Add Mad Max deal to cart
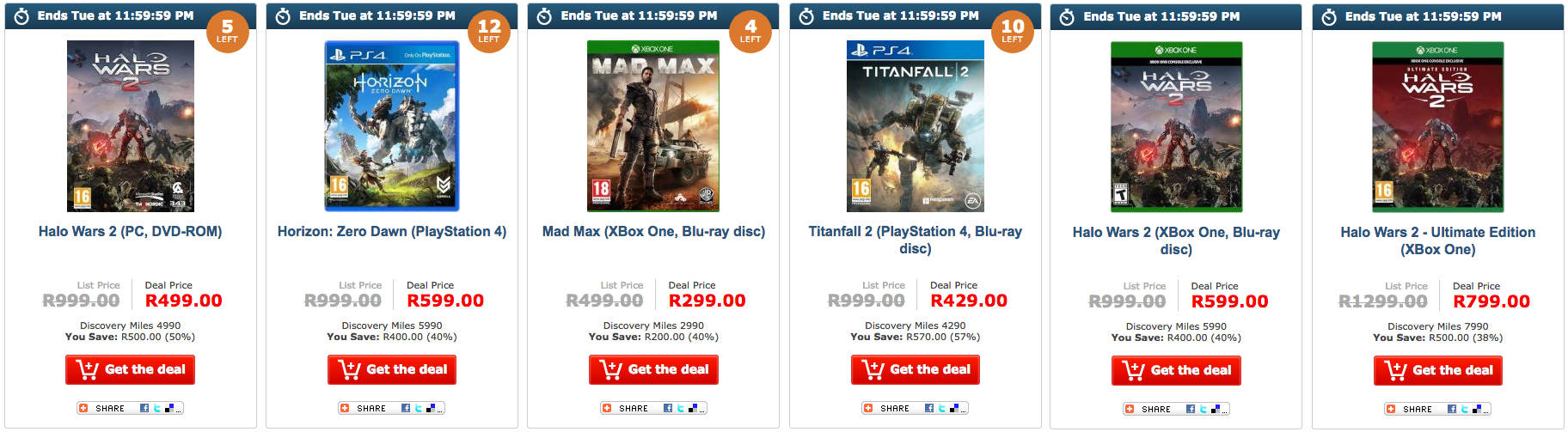Viewport: 1568px width, 432px height. tap(653, 369)
